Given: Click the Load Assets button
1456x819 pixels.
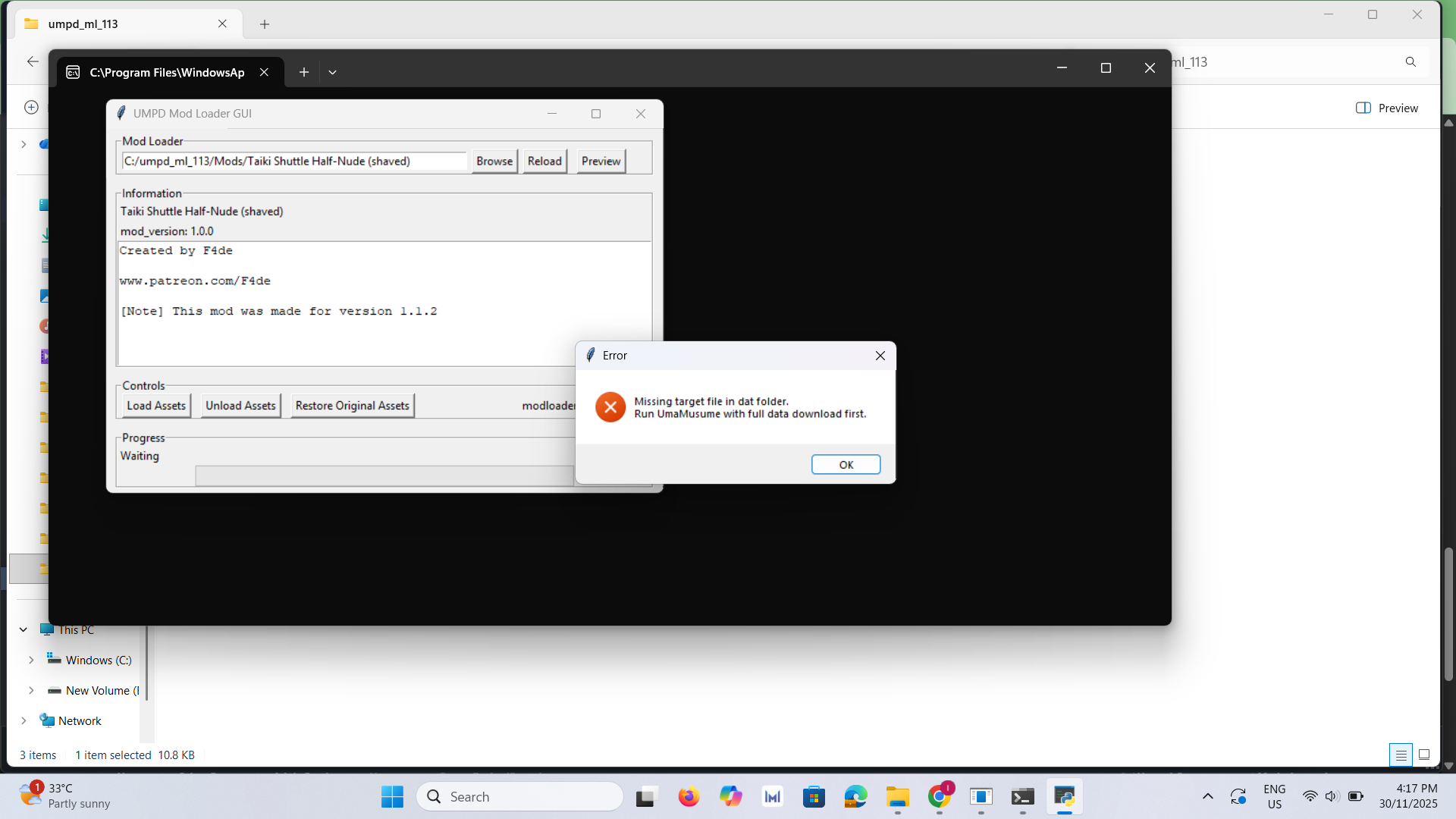Looking at the screenshot, I should pyautogui.click(x=156, y=406).
